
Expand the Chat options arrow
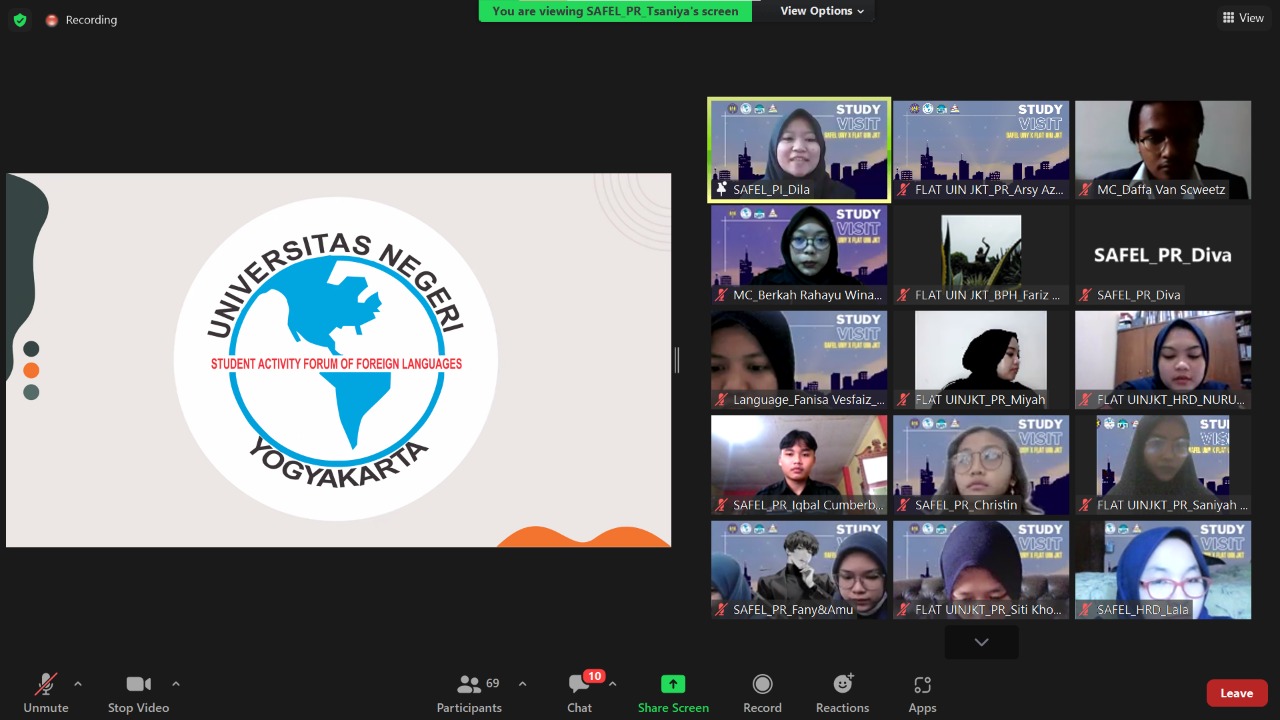[x=612, y=684]
